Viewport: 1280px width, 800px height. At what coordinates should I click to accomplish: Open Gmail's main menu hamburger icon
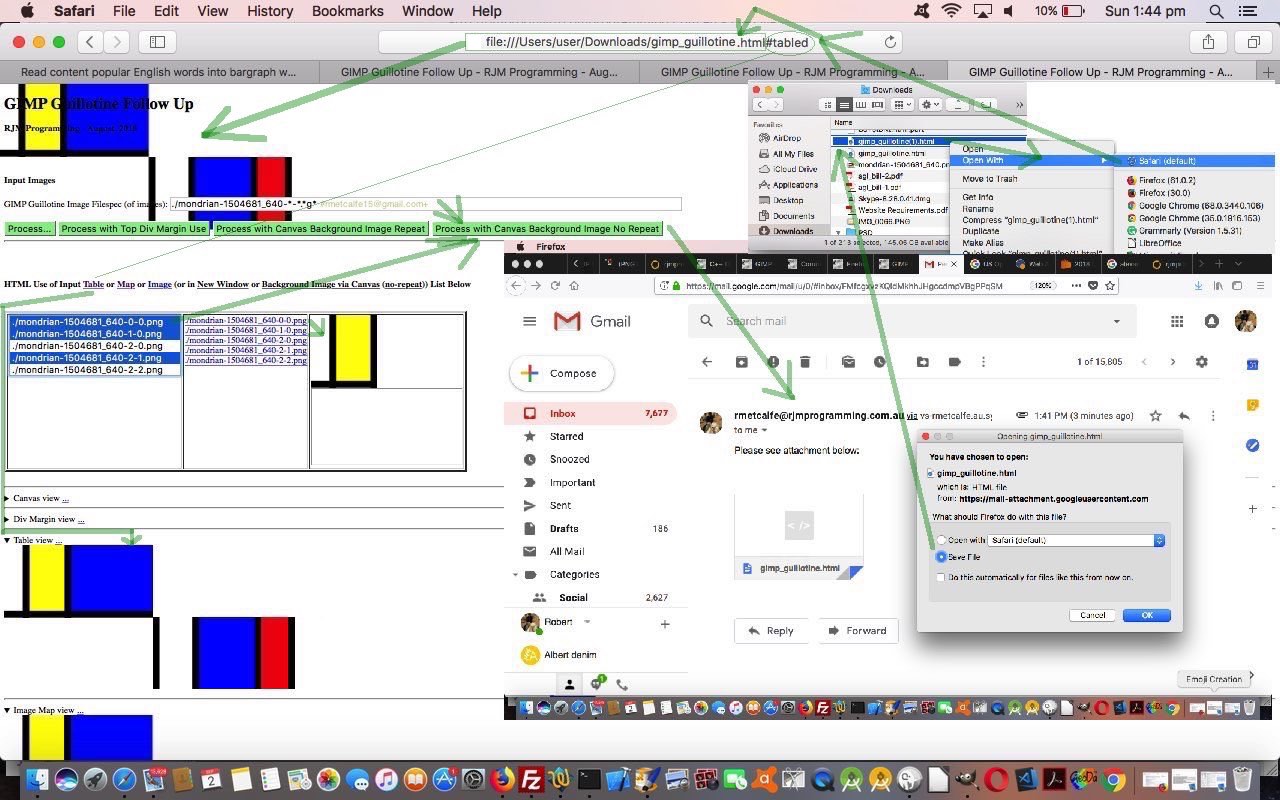point(530,321)
